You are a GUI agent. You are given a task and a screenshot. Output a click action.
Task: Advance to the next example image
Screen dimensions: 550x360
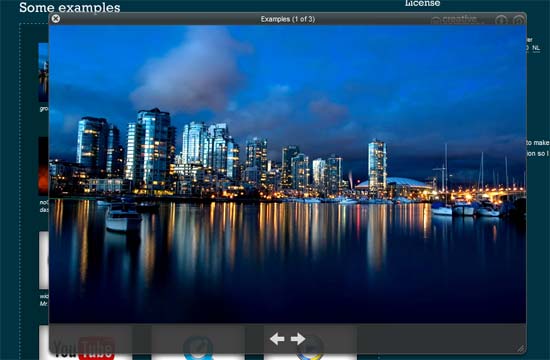[x=298, y=339]
